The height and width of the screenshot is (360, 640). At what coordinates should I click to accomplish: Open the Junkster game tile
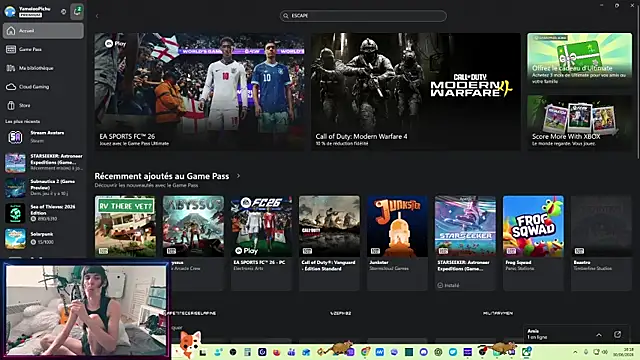pyautogui.click(x=398, y=243)
